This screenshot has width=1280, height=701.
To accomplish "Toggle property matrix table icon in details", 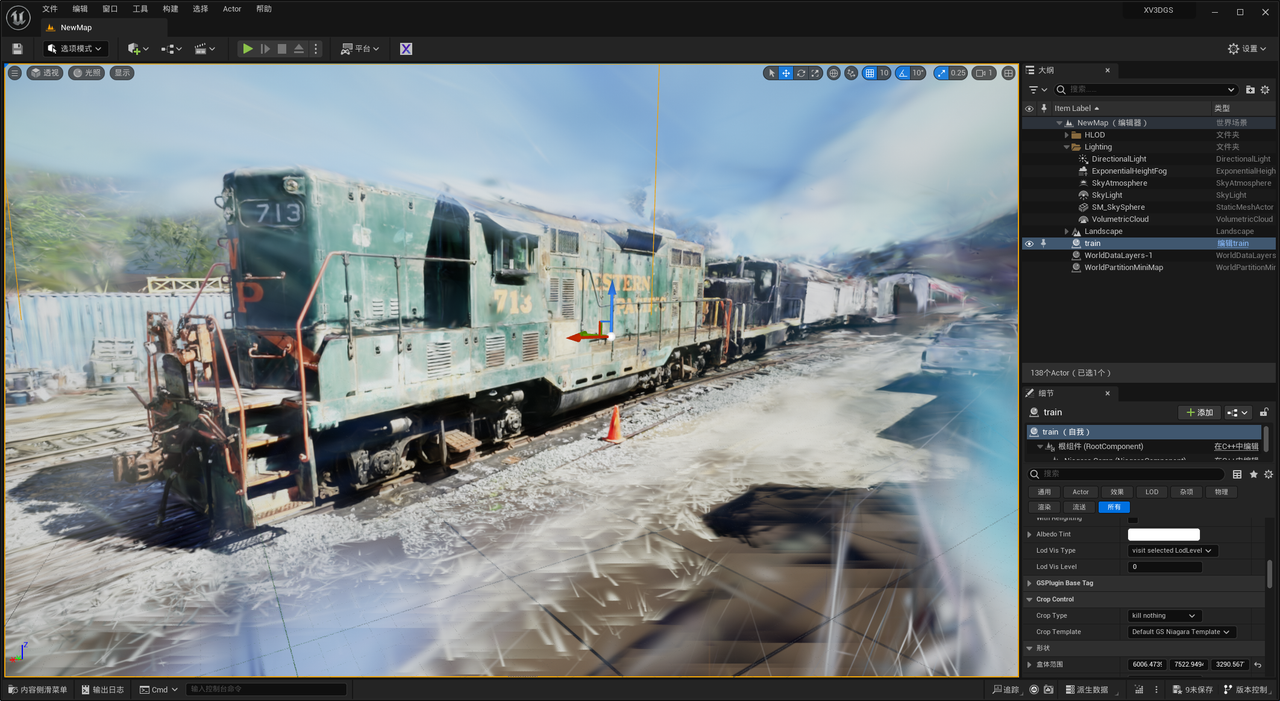I will tap(1237, 474).
